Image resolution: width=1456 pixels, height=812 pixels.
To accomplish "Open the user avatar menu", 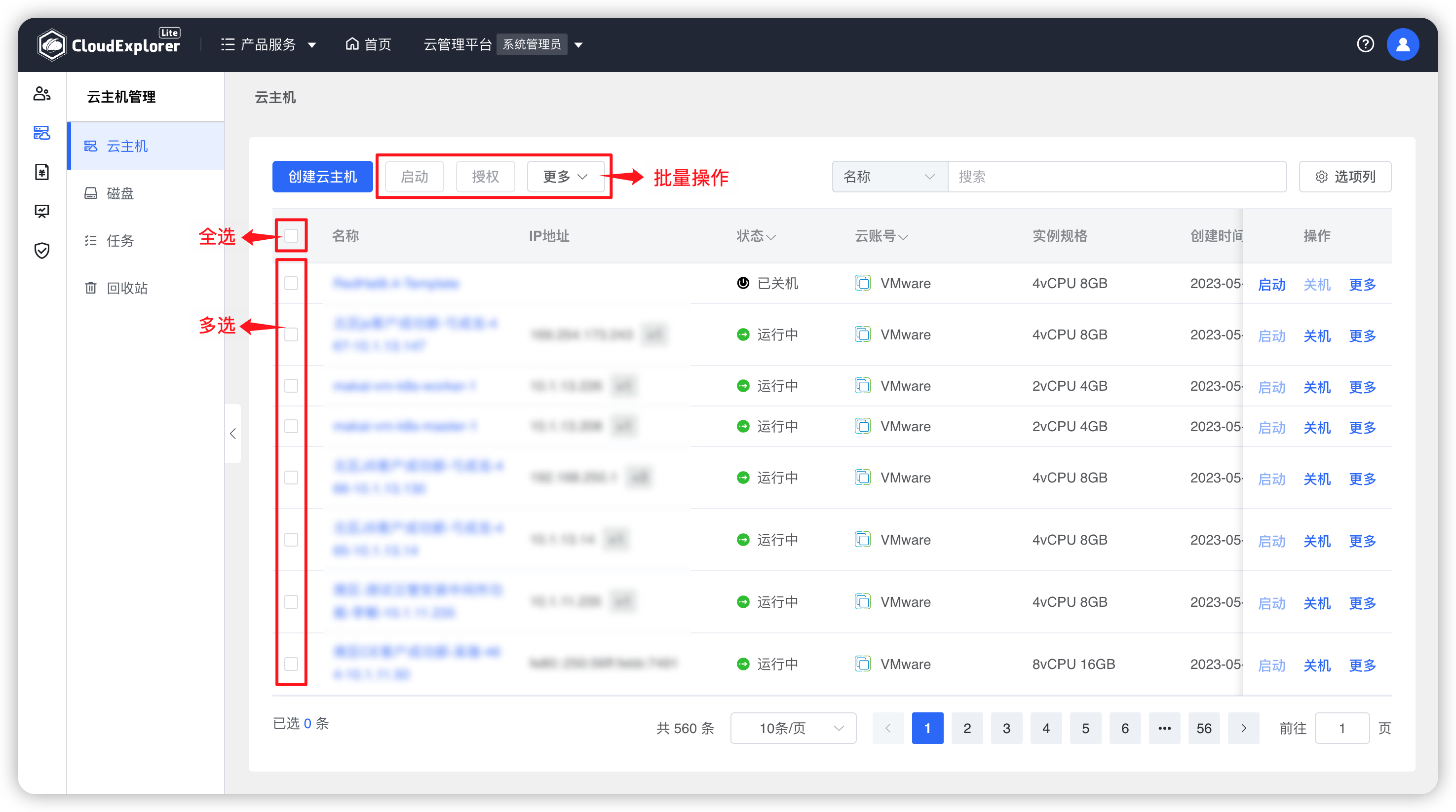I will (x=1402, y=44).
